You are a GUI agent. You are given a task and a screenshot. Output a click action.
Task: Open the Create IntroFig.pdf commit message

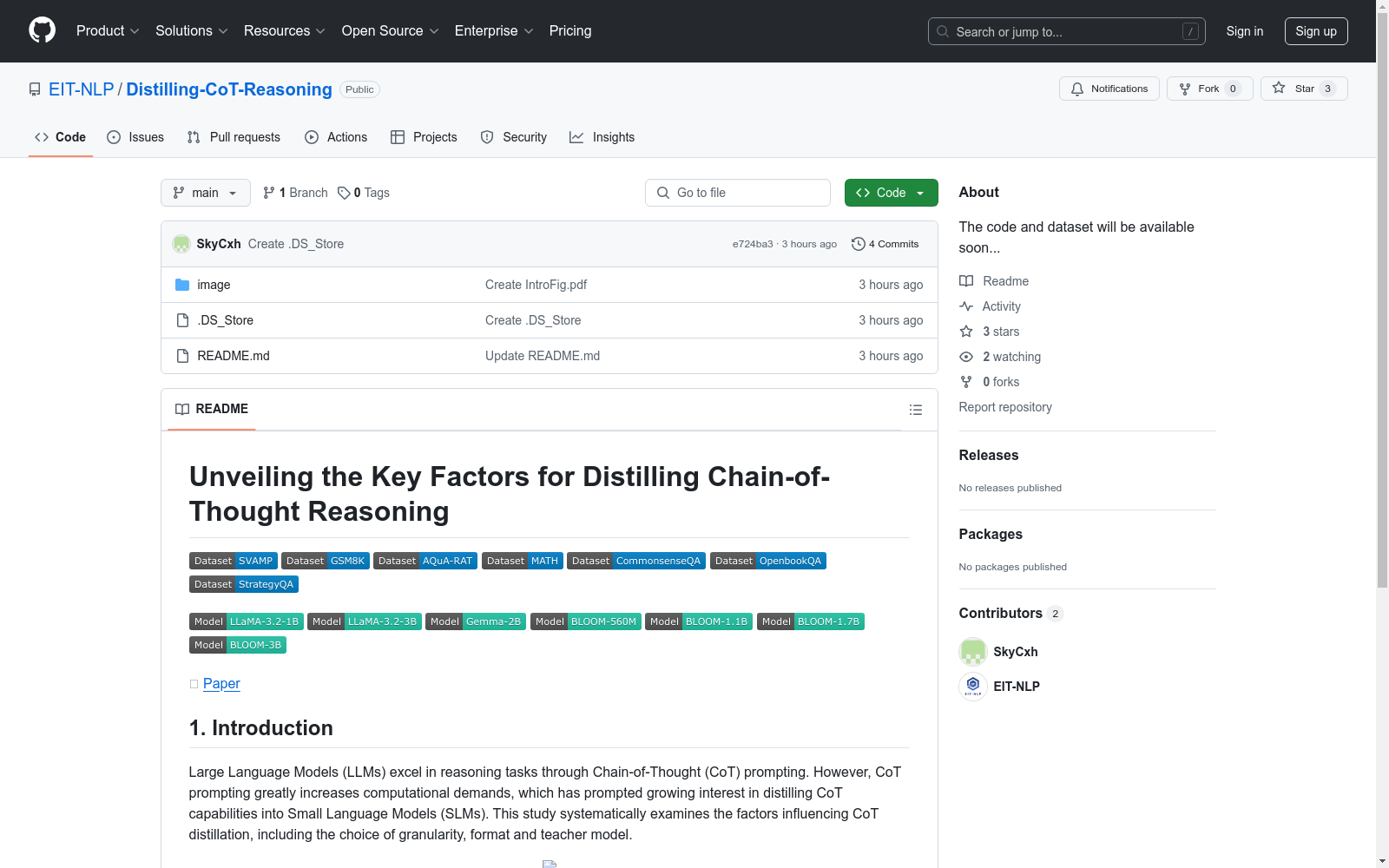click(x=536, y=285)
